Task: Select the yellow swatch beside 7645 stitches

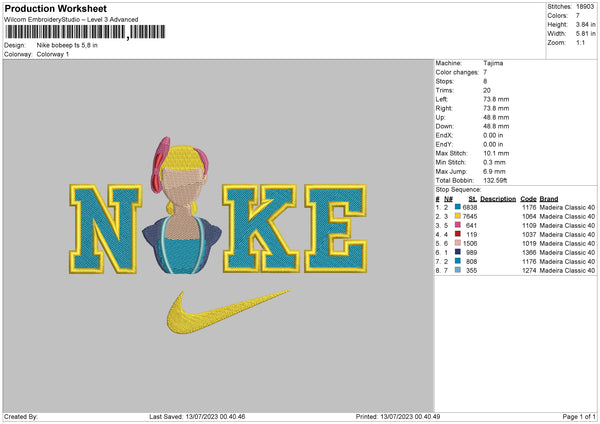Action: click(458, 216)
